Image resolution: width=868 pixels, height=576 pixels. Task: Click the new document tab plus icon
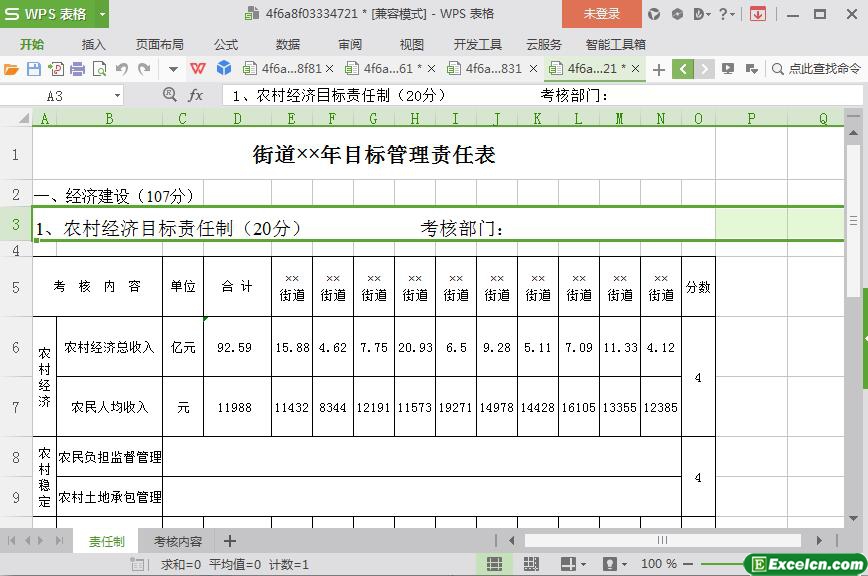(x=658, y=69)
